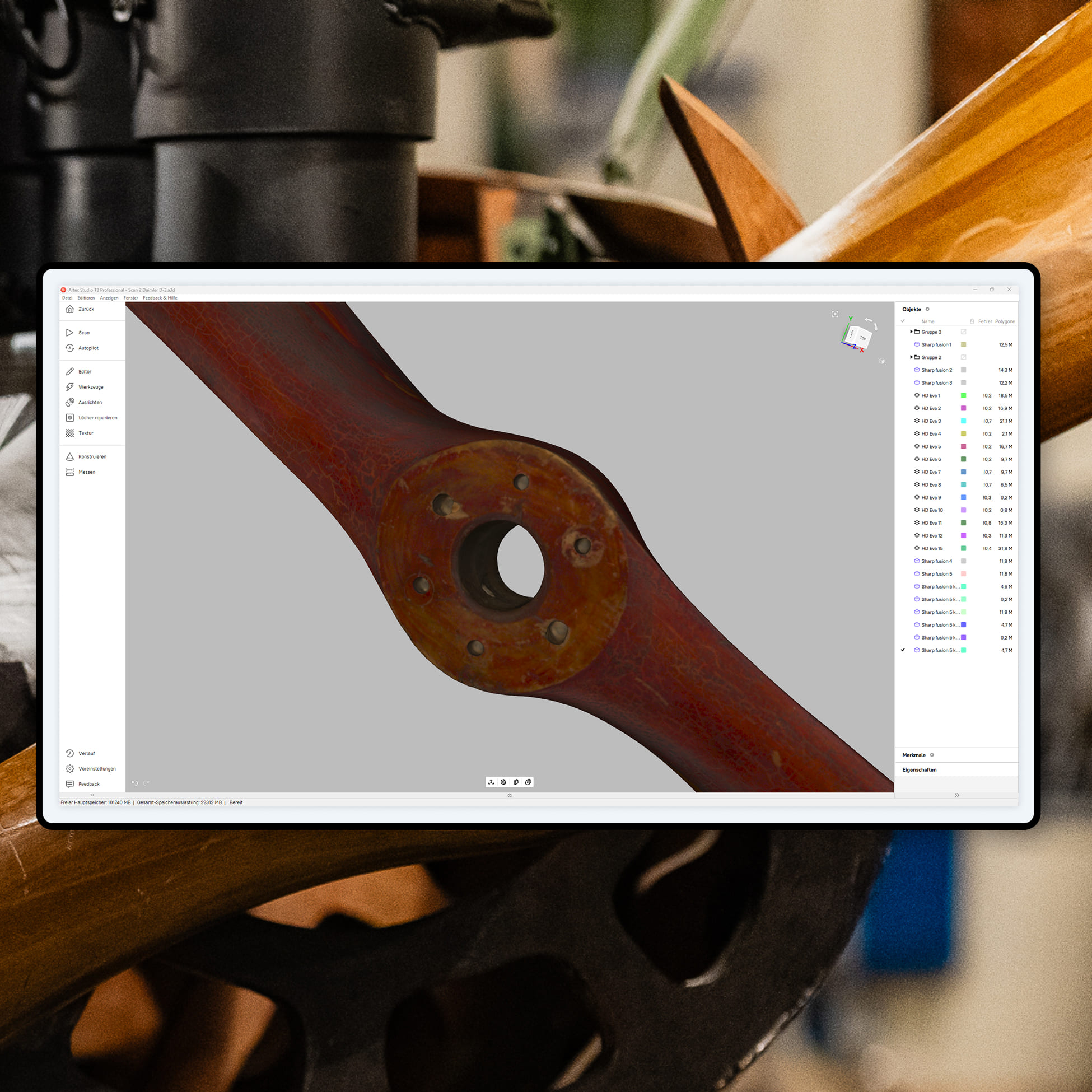Image resolution: width=1092 pixels, height=1092 pixels.
Task: Click the half-shaded cube icon in bottom toolbar
Action: 516,782
